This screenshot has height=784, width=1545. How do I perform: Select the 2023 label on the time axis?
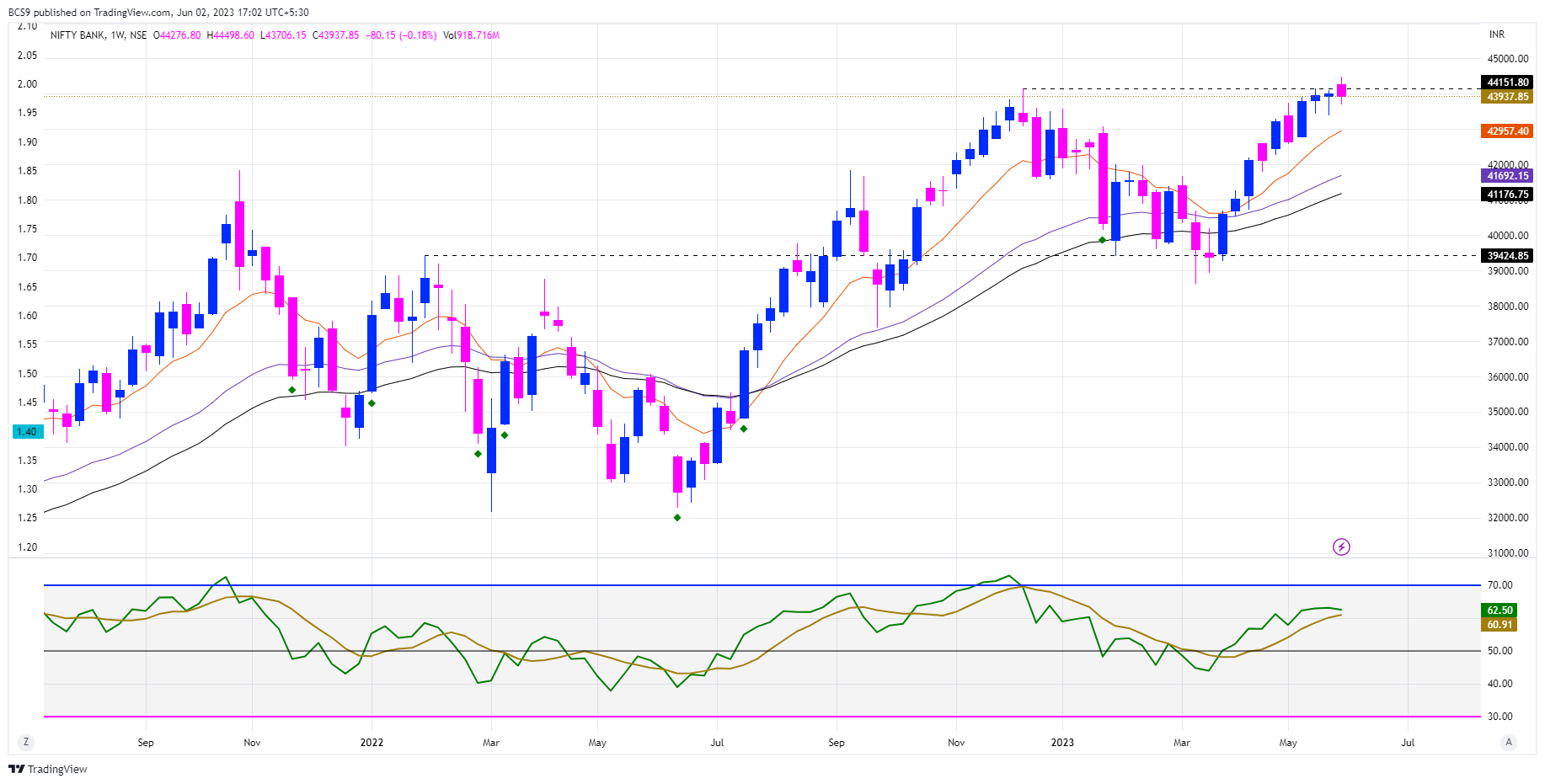[x=1061, y=743]
